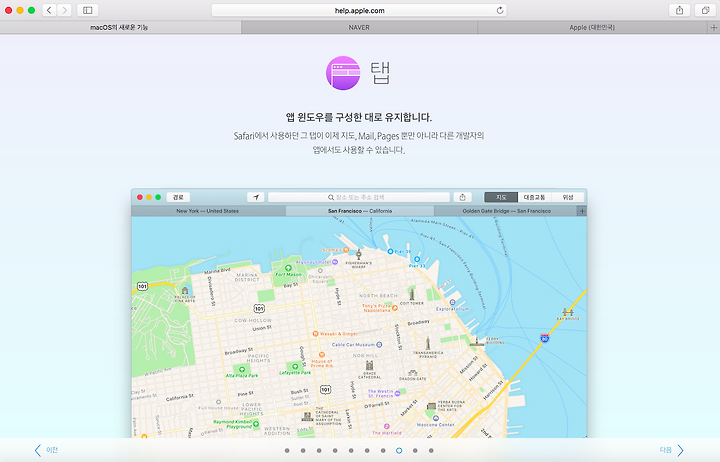Go forward with Safari's forward arrow
Viewport: 720px width, 462px height.
64,10
